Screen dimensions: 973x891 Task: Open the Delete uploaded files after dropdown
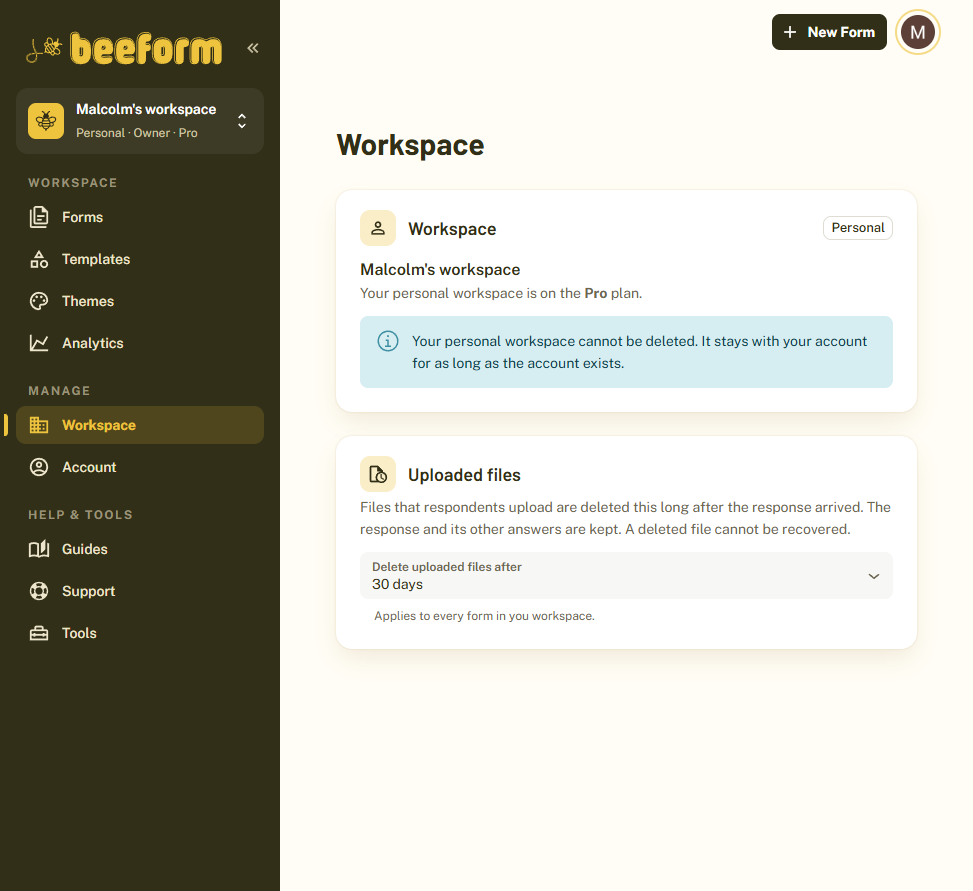pos(626,576)
